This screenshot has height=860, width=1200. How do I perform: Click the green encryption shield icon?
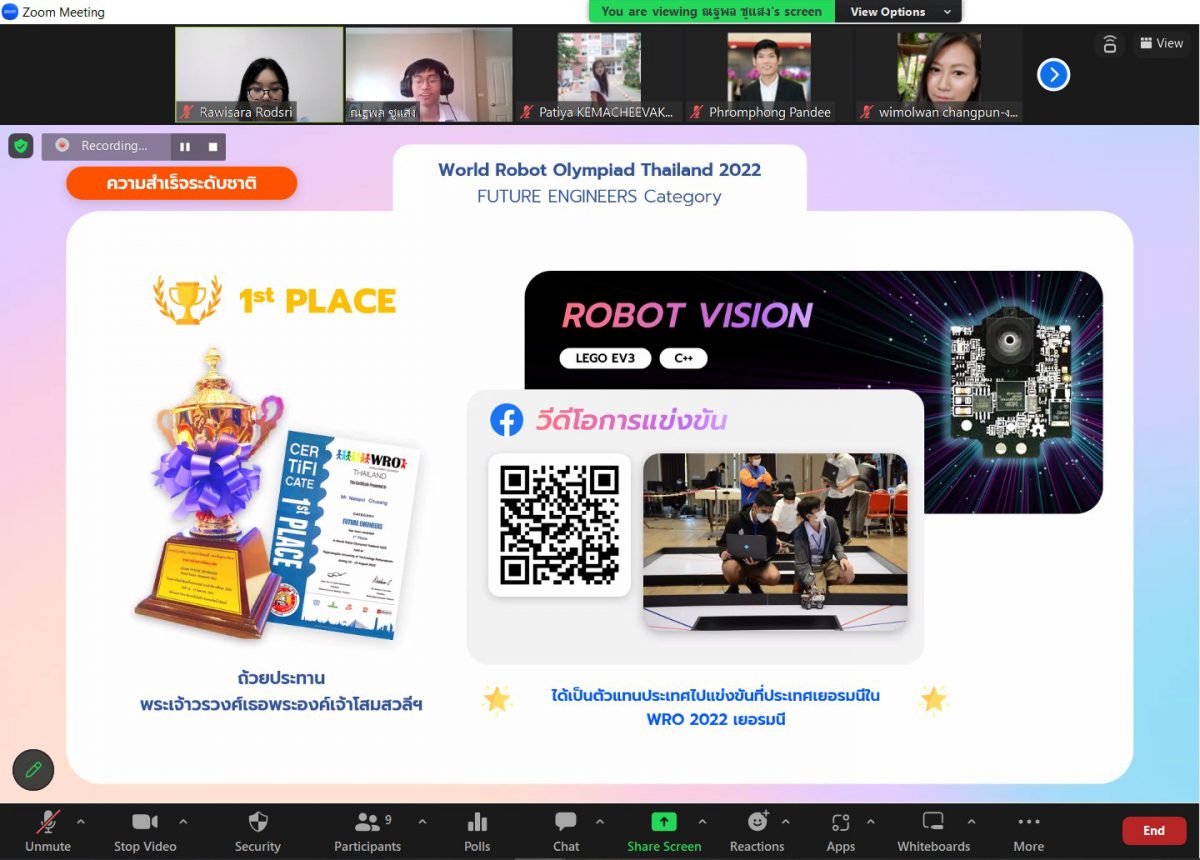coord(21,146)
